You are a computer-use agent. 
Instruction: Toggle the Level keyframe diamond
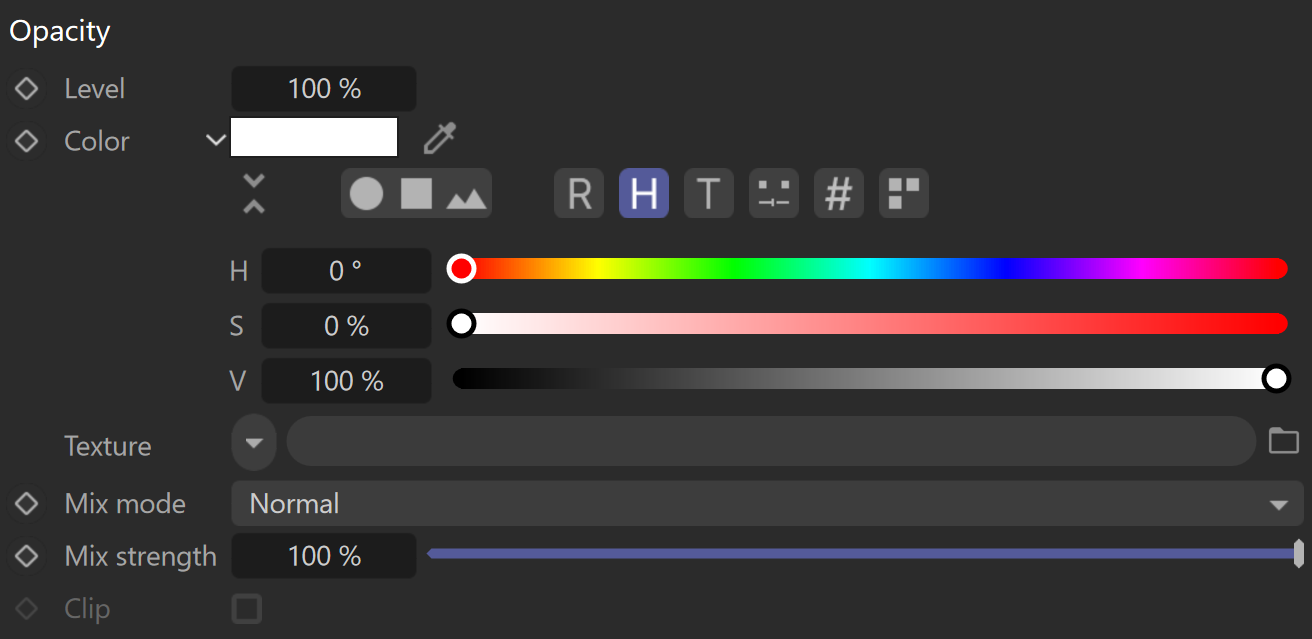point(26,89)
